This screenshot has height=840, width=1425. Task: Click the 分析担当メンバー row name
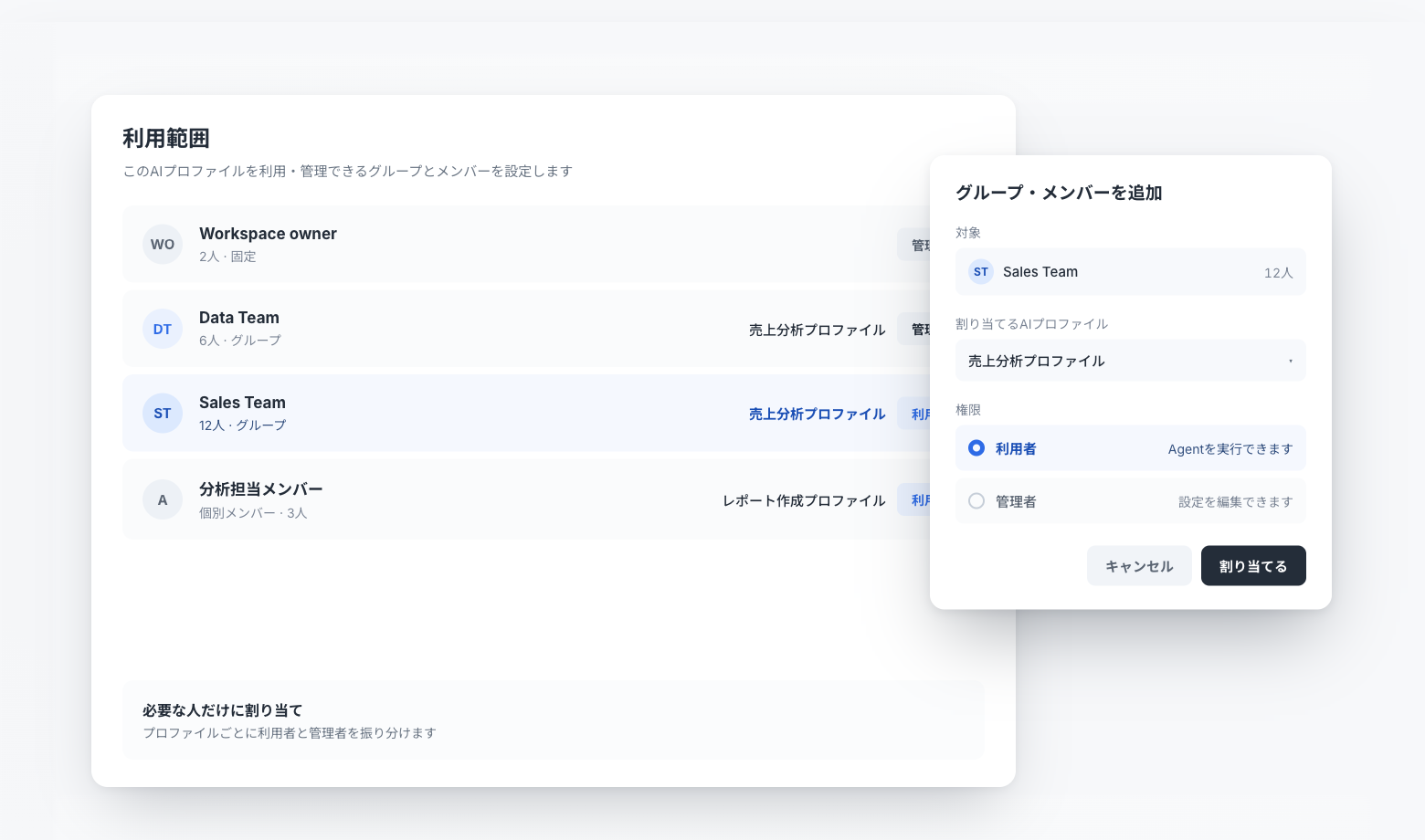point(261,489)
